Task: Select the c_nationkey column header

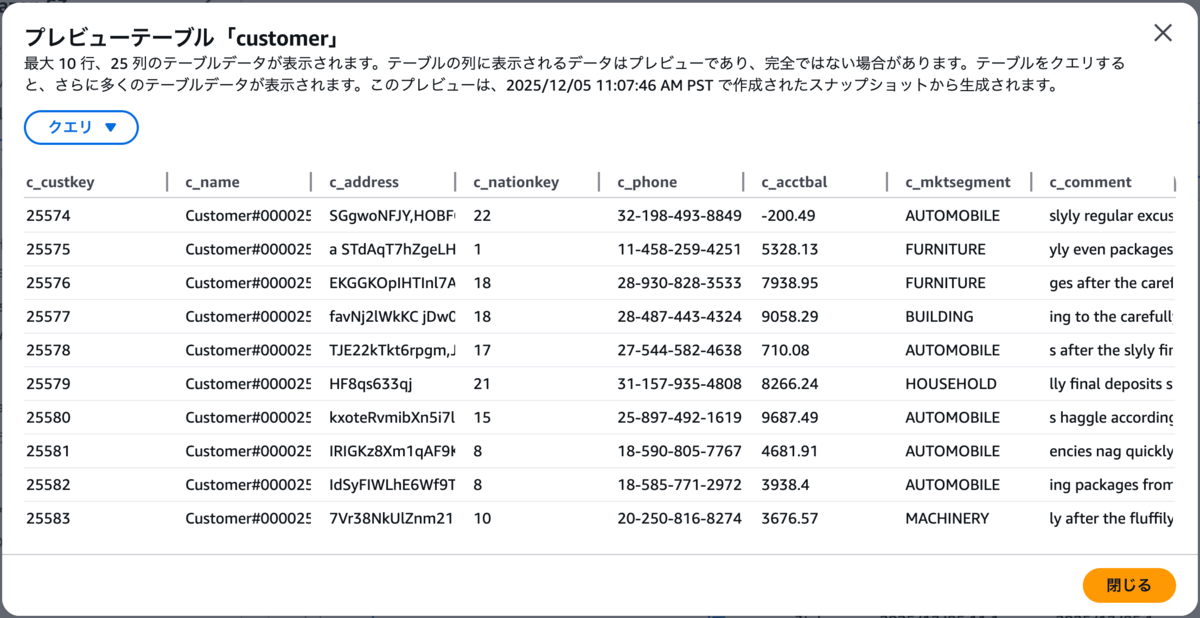Action: tap(516, 182)
